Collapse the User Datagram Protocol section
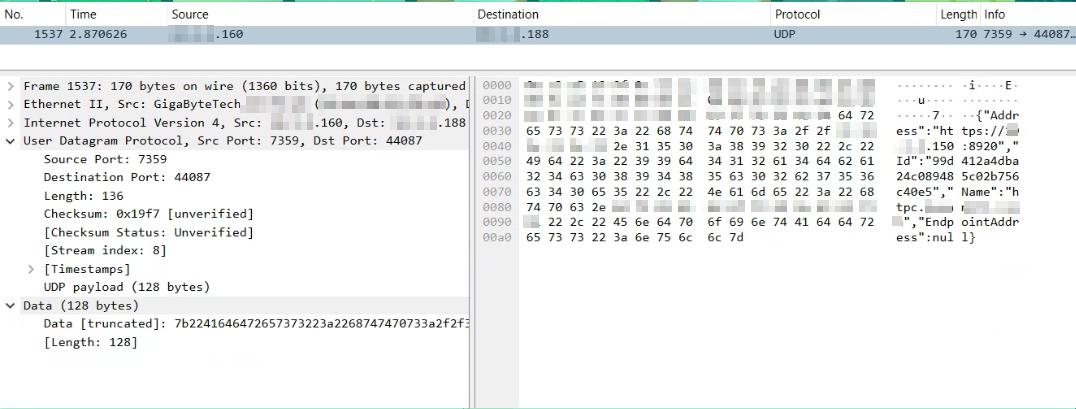The height and width of the screenshot is (409, 1076). [x=11, y=141]
